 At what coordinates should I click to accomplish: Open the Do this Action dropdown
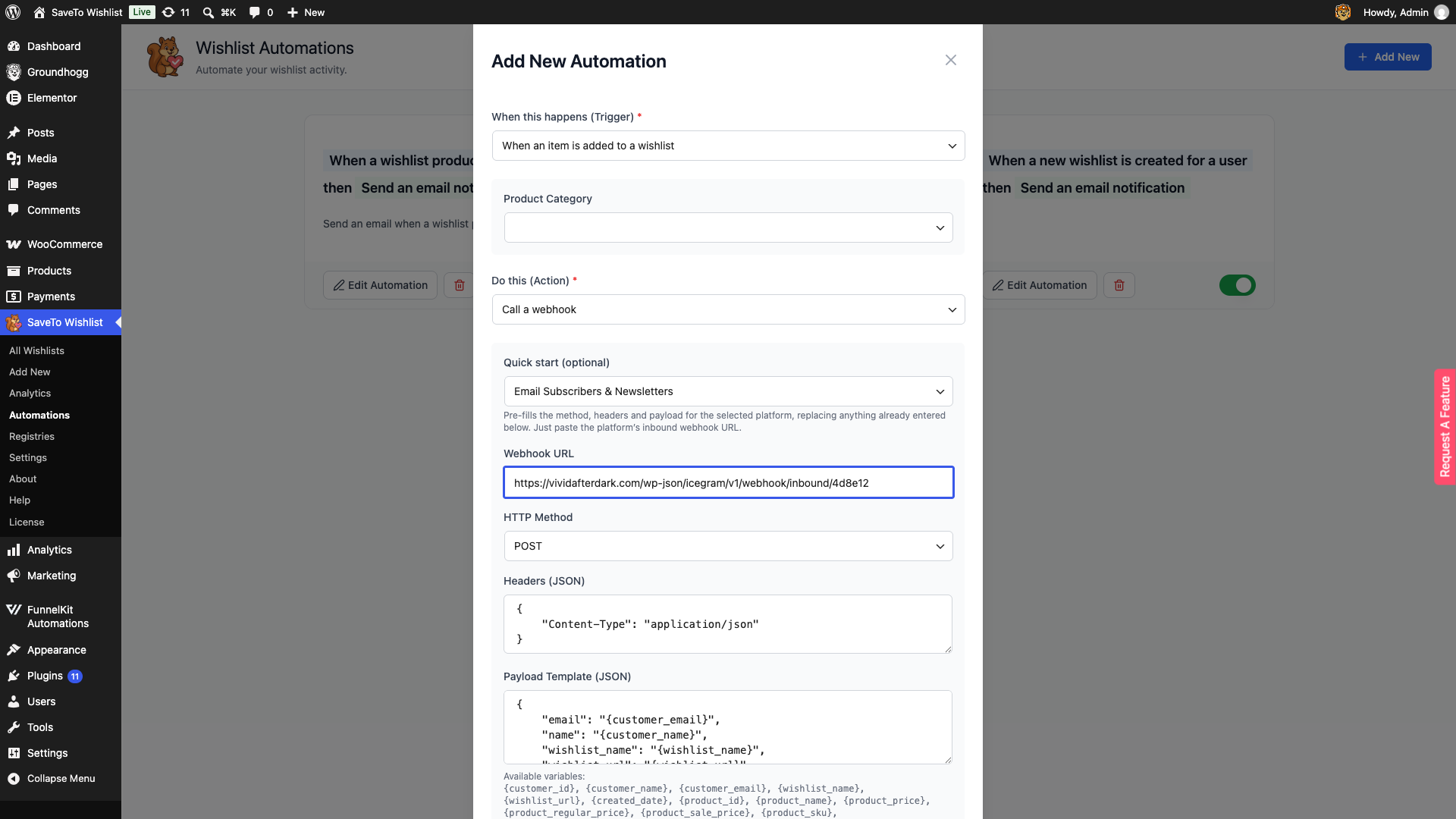(x=728, y=309)
